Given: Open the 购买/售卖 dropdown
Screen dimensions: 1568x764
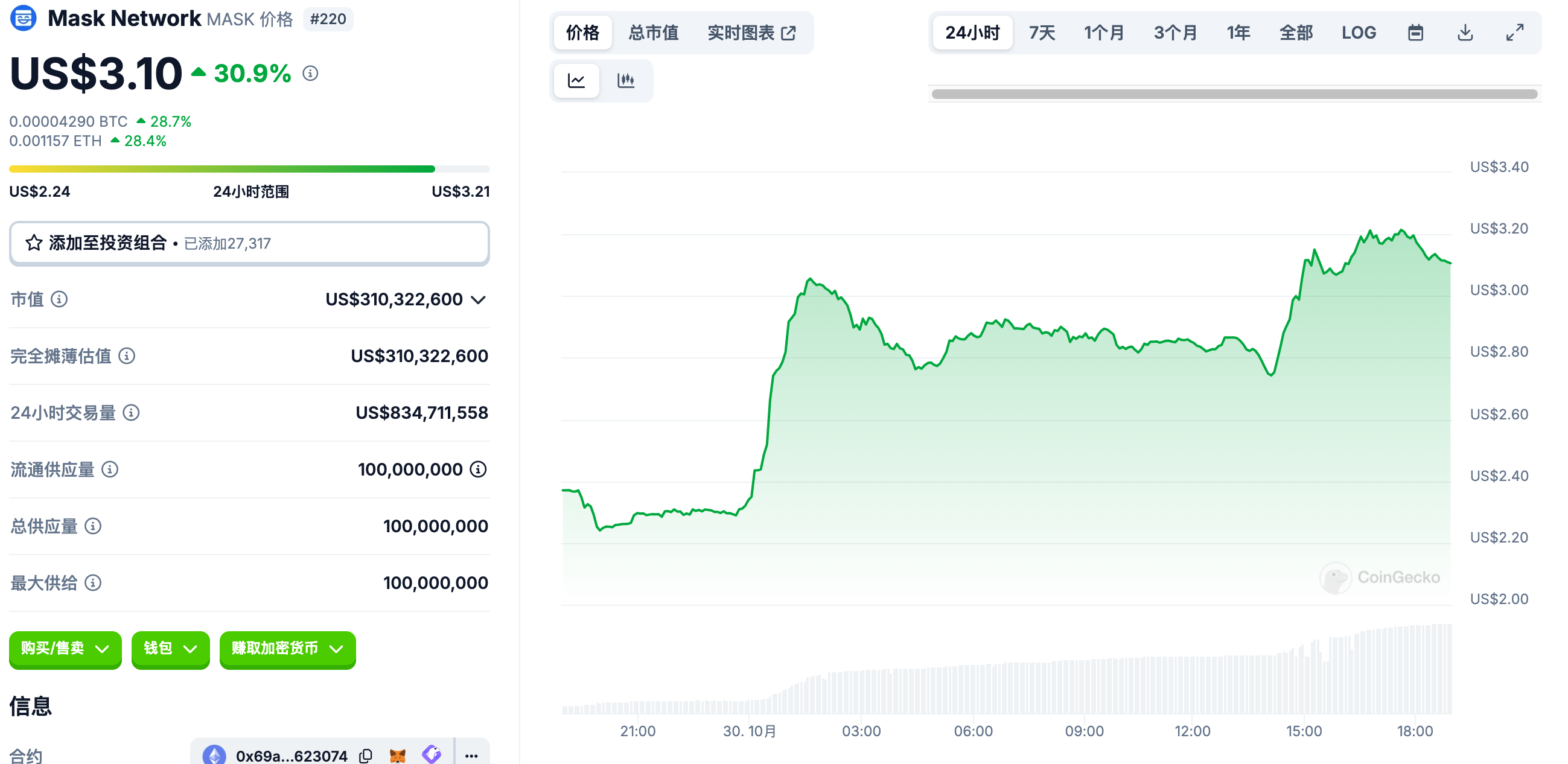Looking at the screenshot, I should pos(65,648).
